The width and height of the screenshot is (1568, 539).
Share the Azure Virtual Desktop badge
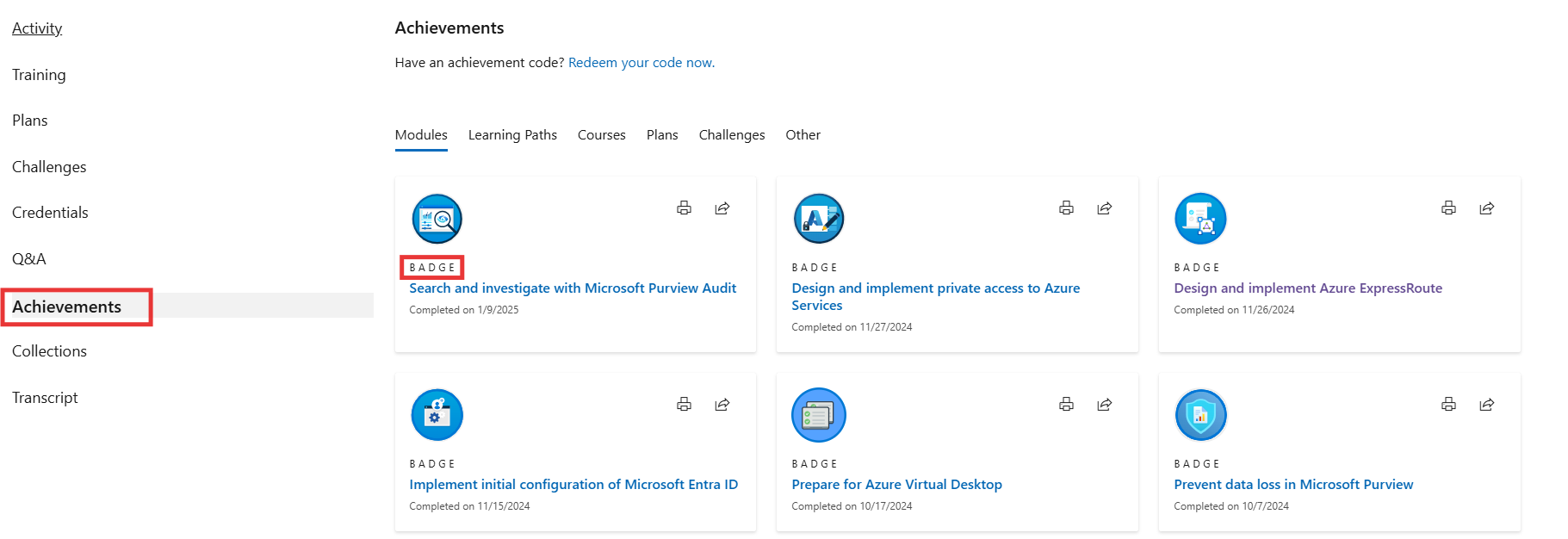click(x=1105, y=404)
